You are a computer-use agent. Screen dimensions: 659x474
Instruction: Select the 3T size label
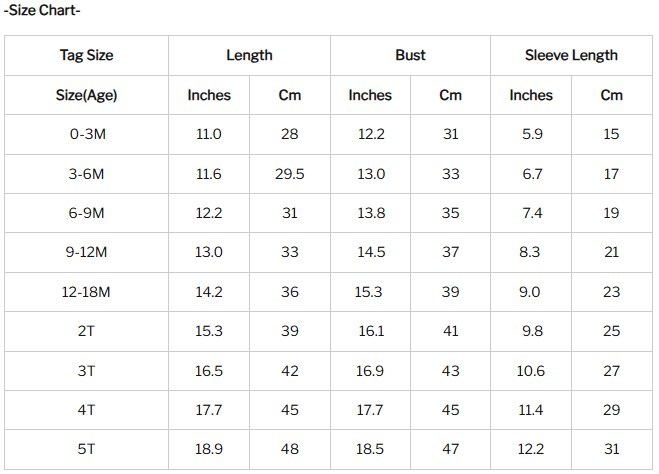tap(86, 371)
